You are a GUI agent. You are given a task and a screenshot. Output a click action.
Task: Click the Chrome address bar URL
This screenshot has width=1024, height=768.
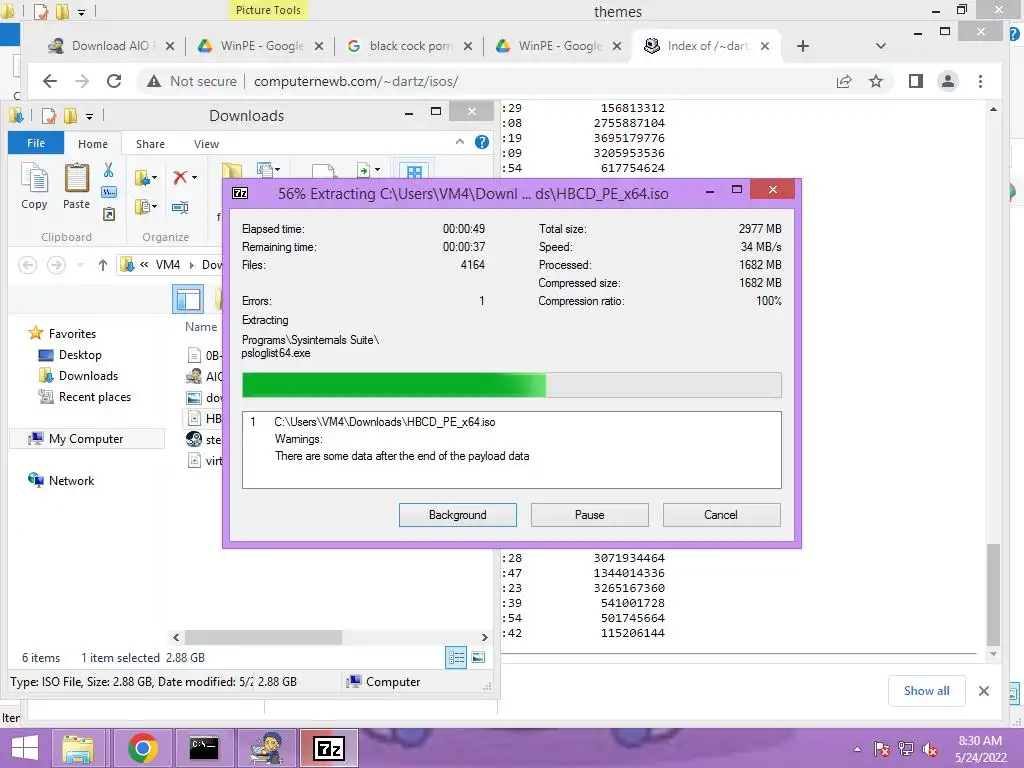click(356, 81)
